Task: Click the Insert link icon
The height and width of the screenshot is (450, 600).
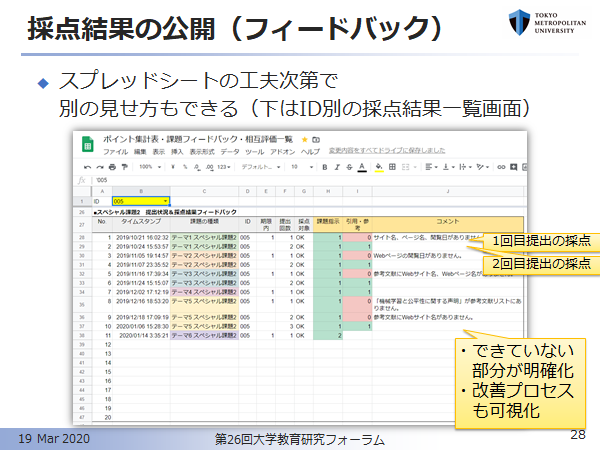Action: click(501, 167)
